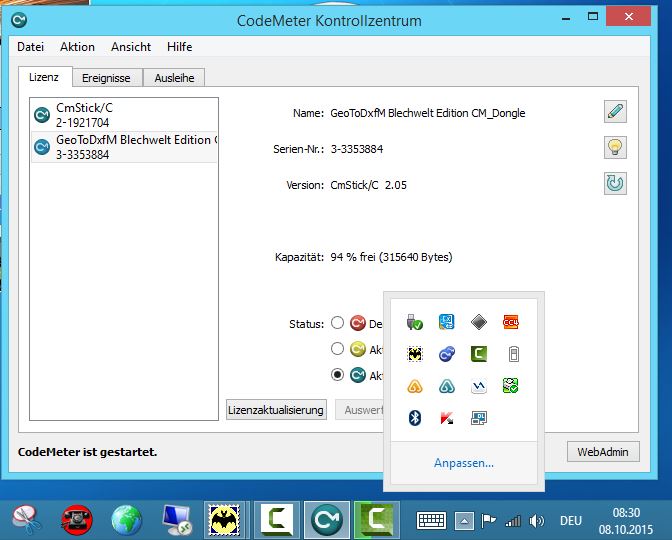Viewport: 672px width, 540px height.
Task: Click the CodeMeter tray icon
Action: coord(447,353)
